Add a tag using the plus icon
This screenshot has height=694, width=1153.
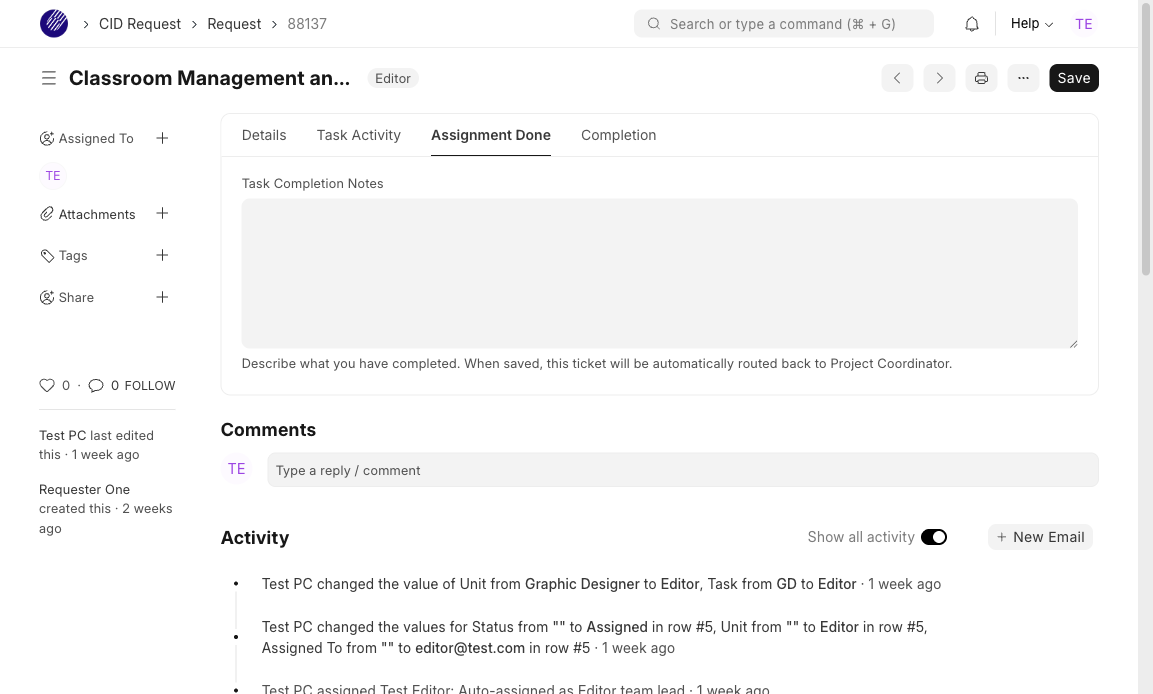(x=162, y=255)
